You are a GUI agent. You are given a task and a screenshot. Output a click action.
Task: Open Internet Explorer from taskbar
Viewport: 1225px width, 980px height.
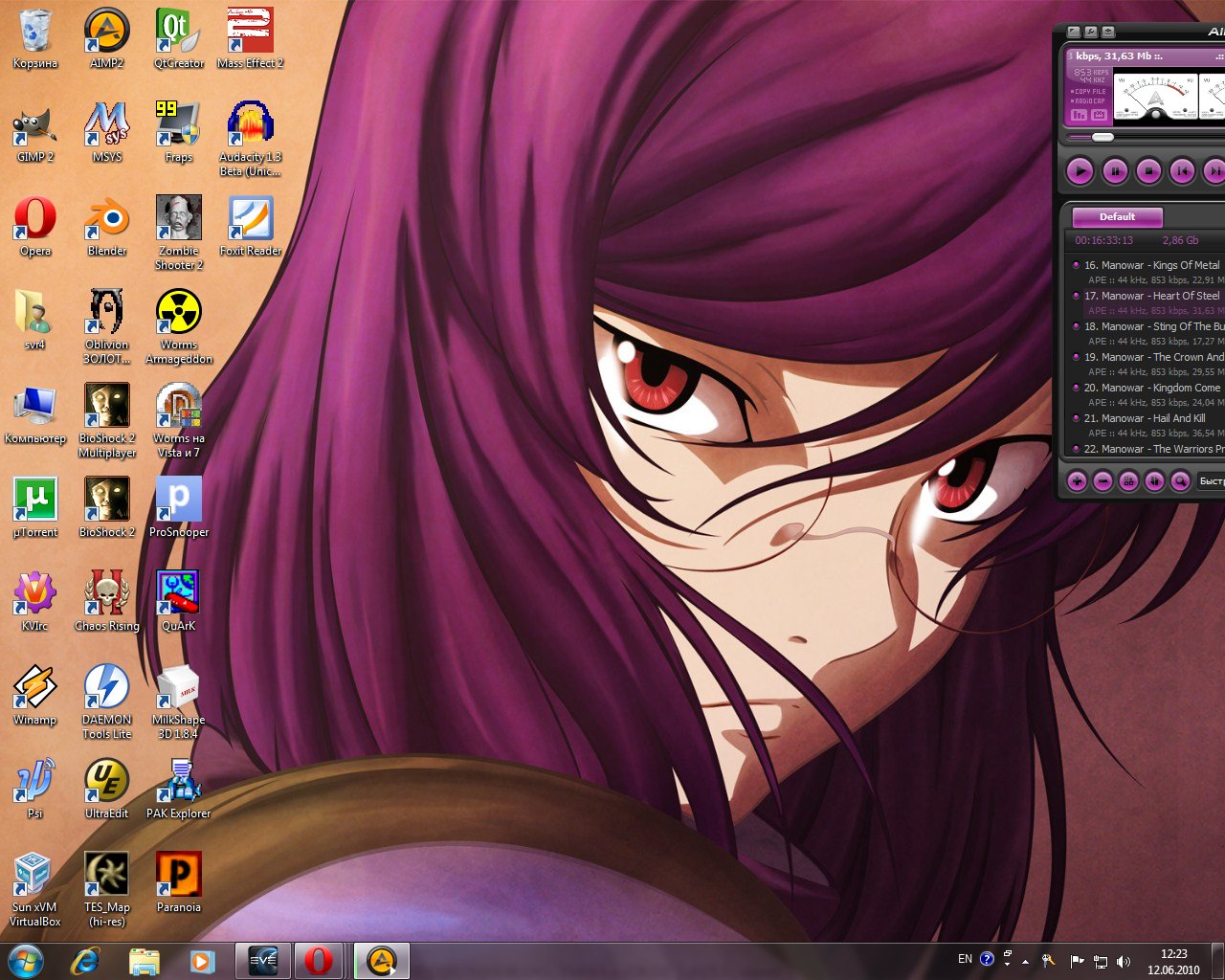[x=85, y=961]
